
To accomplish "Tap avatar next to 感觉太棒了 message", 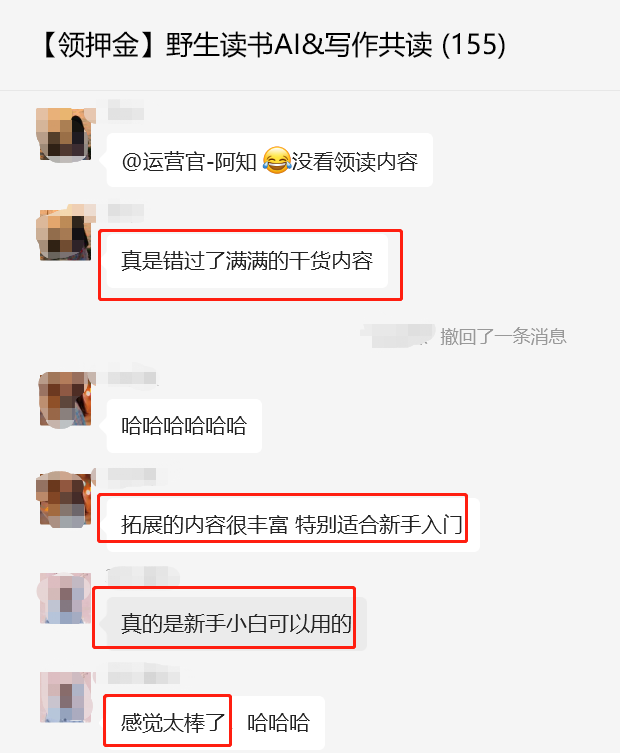I will click(65, 697).
